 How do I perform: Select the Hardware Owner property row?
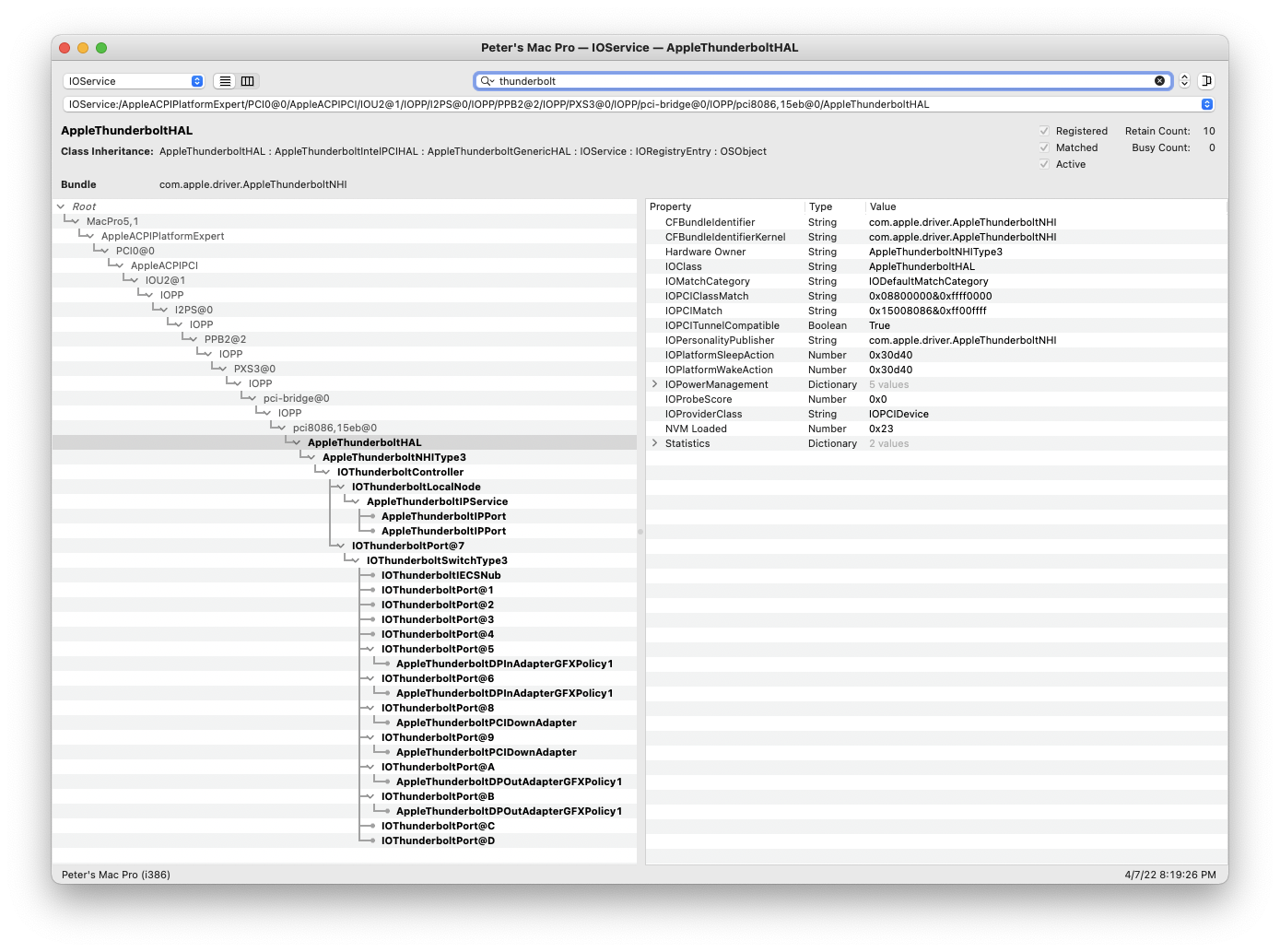[936, 252]
